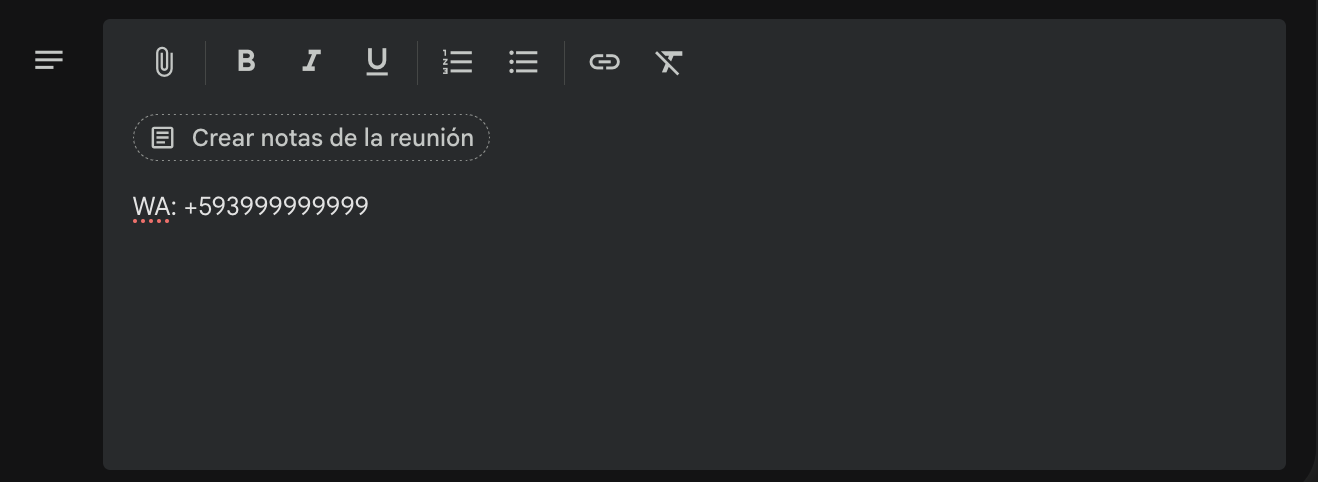Click empty space right of the phone number
This screenshot has height=482, width=1318.
800,207
